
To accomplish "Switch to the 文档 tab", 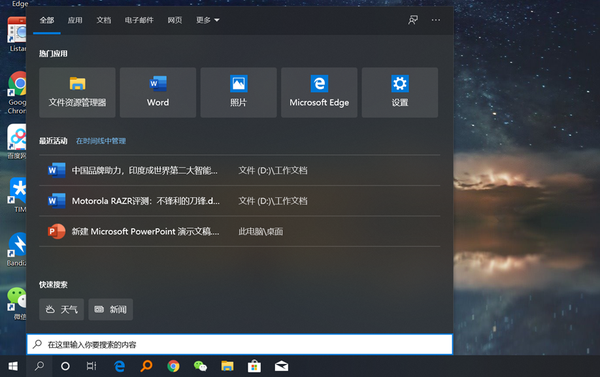I will tap(104, 20).
